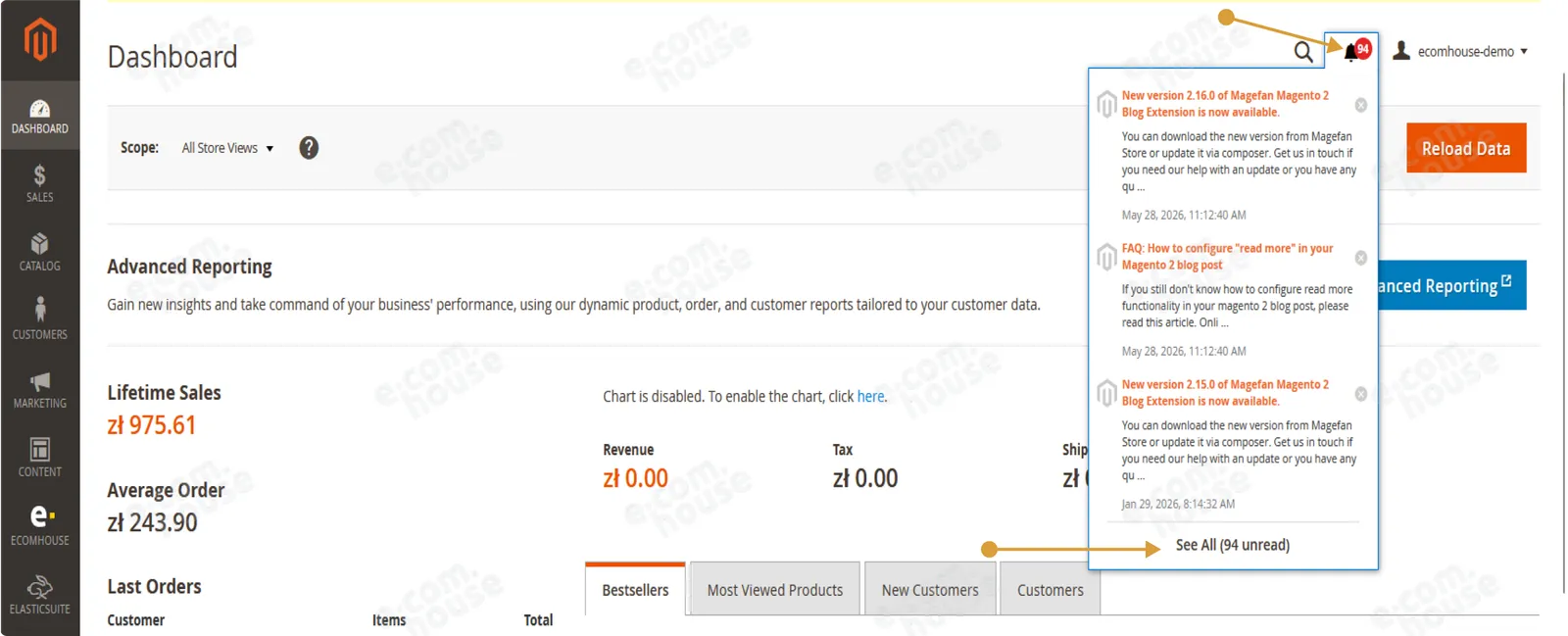Dismiss the version 2.16.0 notification
The image size is (1568, 636).
(1361, 105)
